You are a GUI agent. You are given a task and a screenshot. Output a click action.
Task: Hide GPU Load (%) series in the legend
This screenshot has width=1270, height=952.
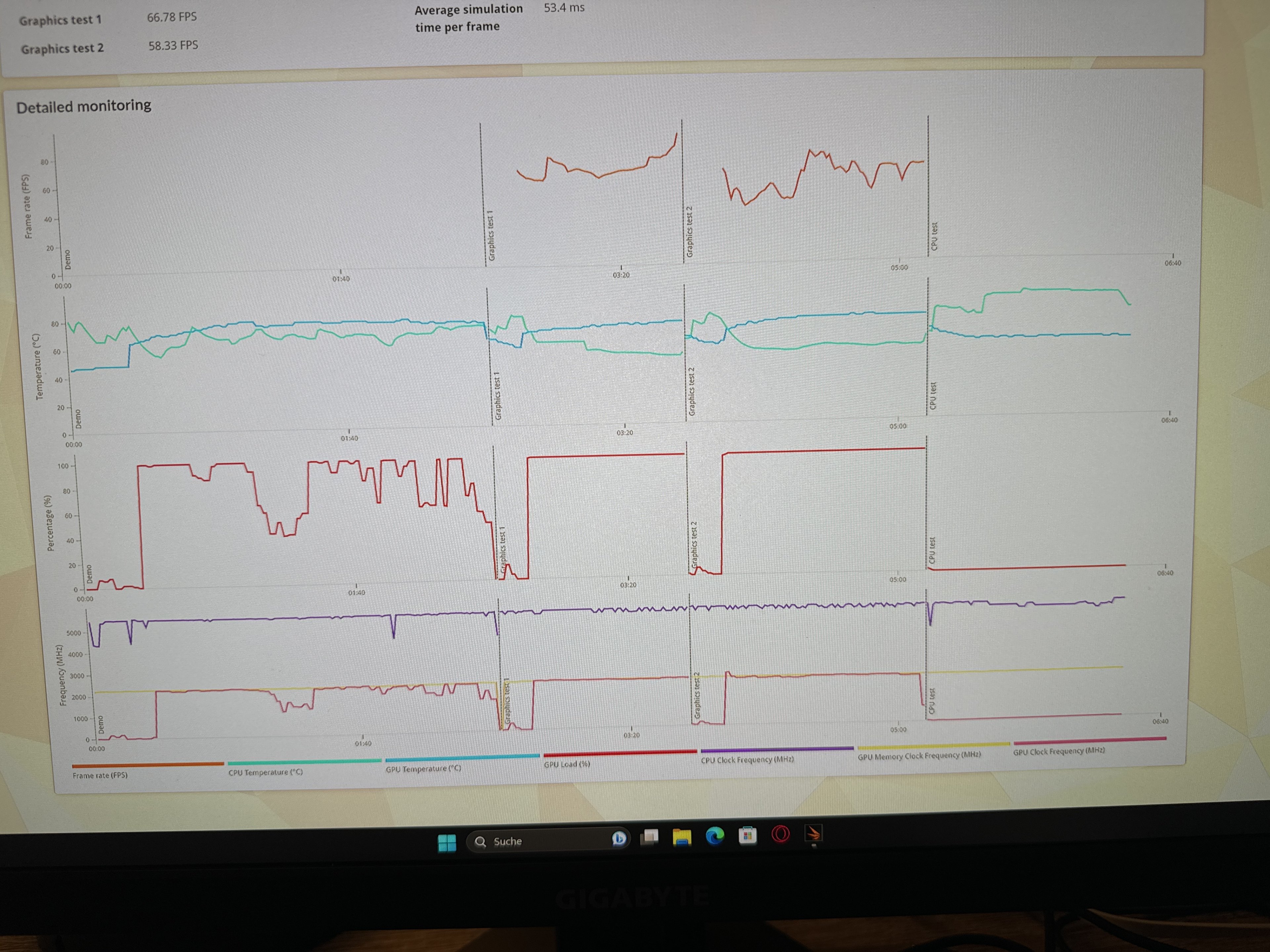pyautogui.click(x=567, y=764)
